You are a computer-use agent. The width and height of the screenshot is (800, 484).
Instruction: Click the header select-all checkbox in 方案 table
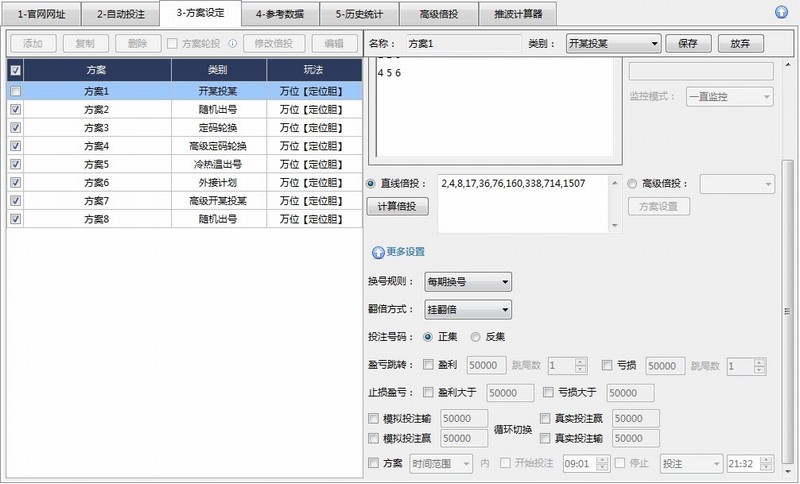click(x=15, y=70)
